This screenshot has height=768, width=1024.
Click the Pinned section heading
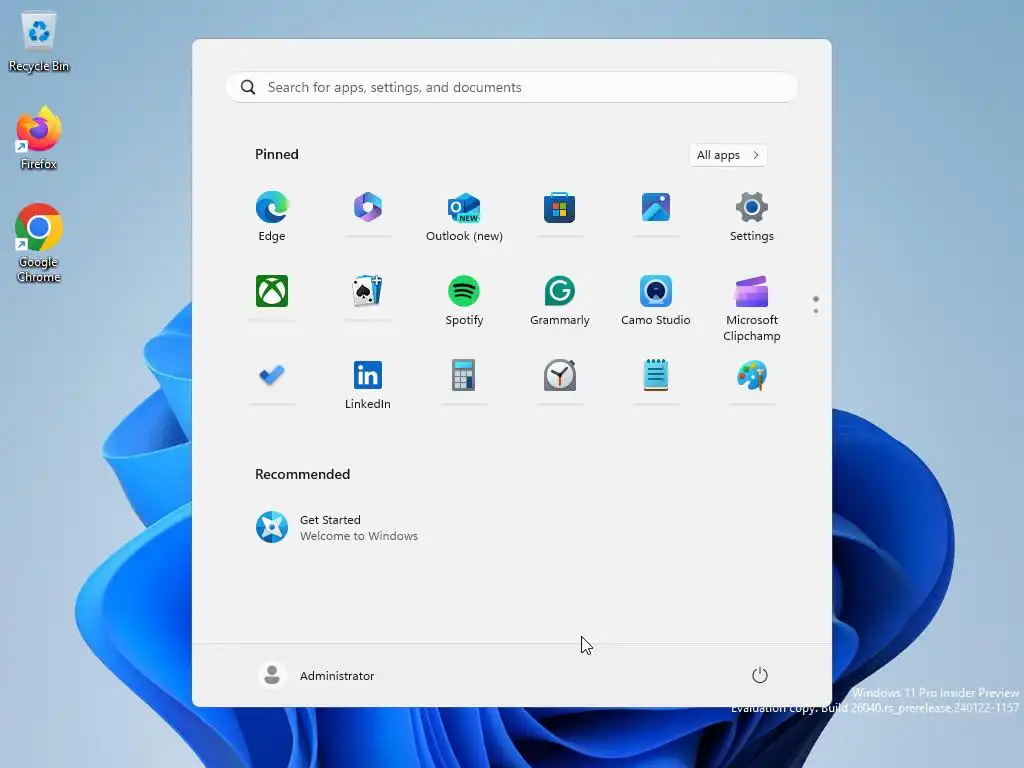coord(277,154)
